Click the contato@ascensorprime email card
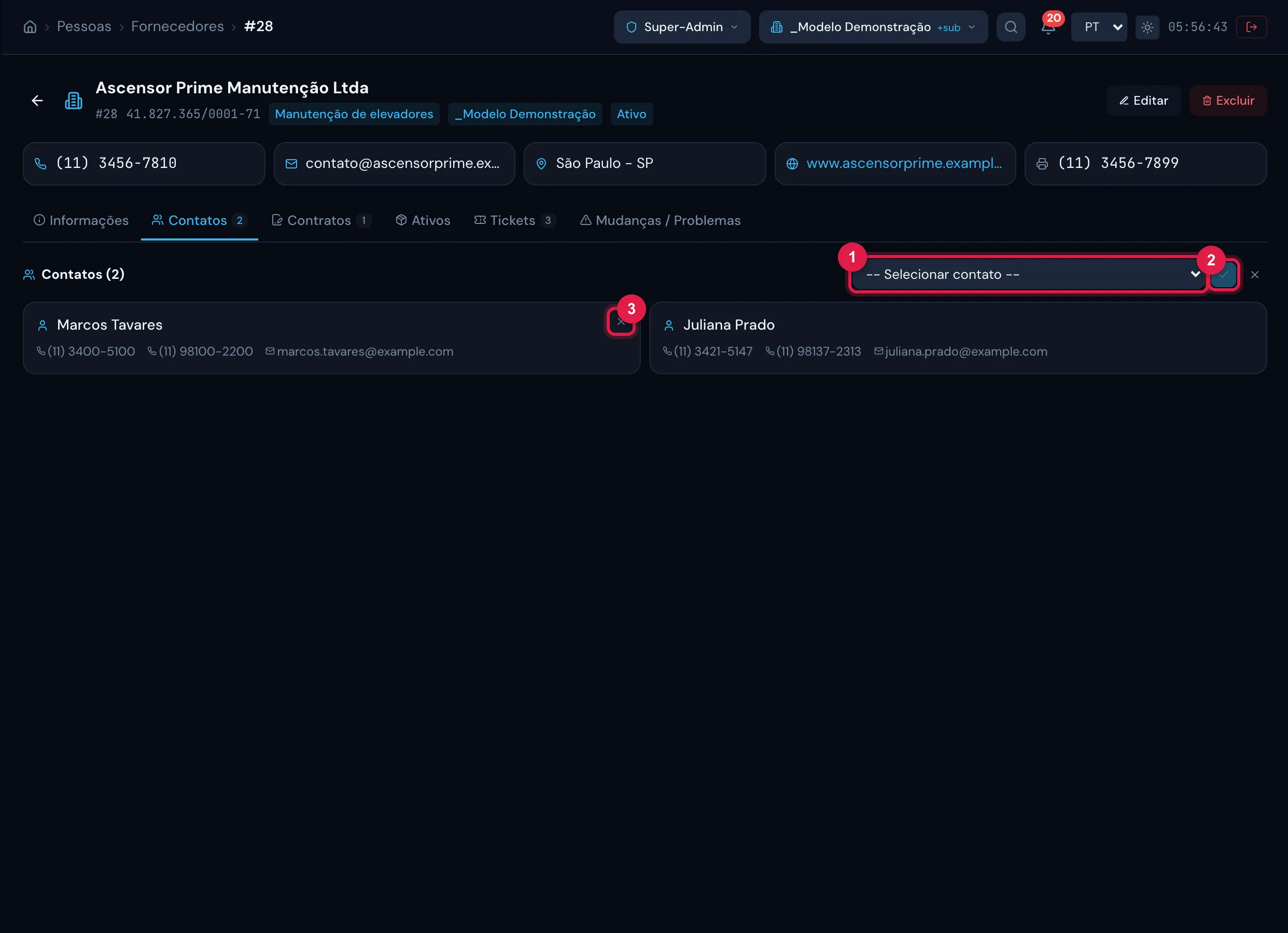The height and width of the screenshot is (933, 1288). [394, 164]
